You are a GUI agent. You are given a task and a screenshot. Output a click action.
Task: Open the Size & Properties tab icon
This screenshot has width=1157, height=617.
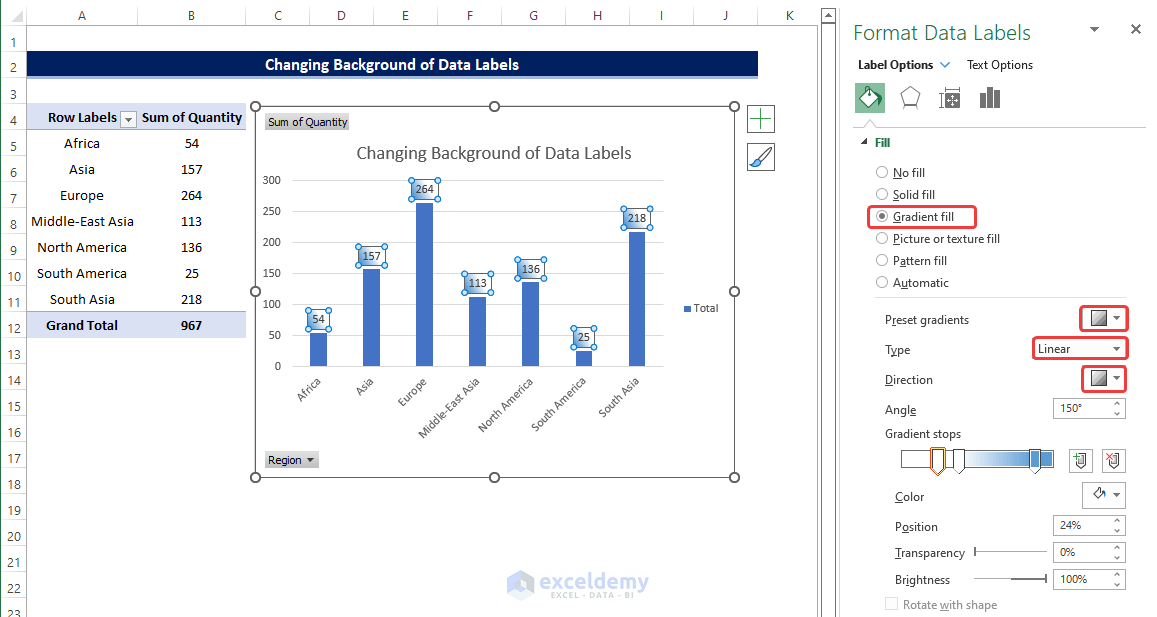click(x=949, y=98)
